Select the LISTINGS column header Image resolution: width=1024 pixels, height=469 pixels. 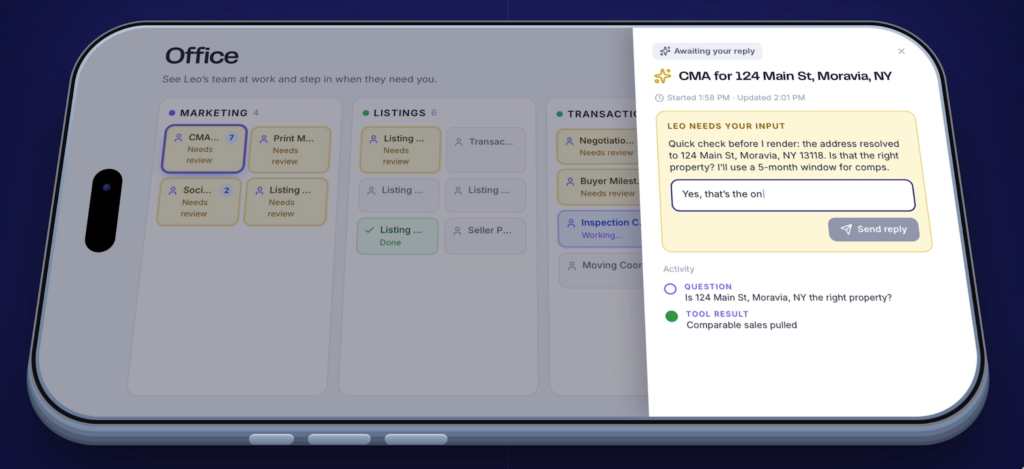[400, 113]
